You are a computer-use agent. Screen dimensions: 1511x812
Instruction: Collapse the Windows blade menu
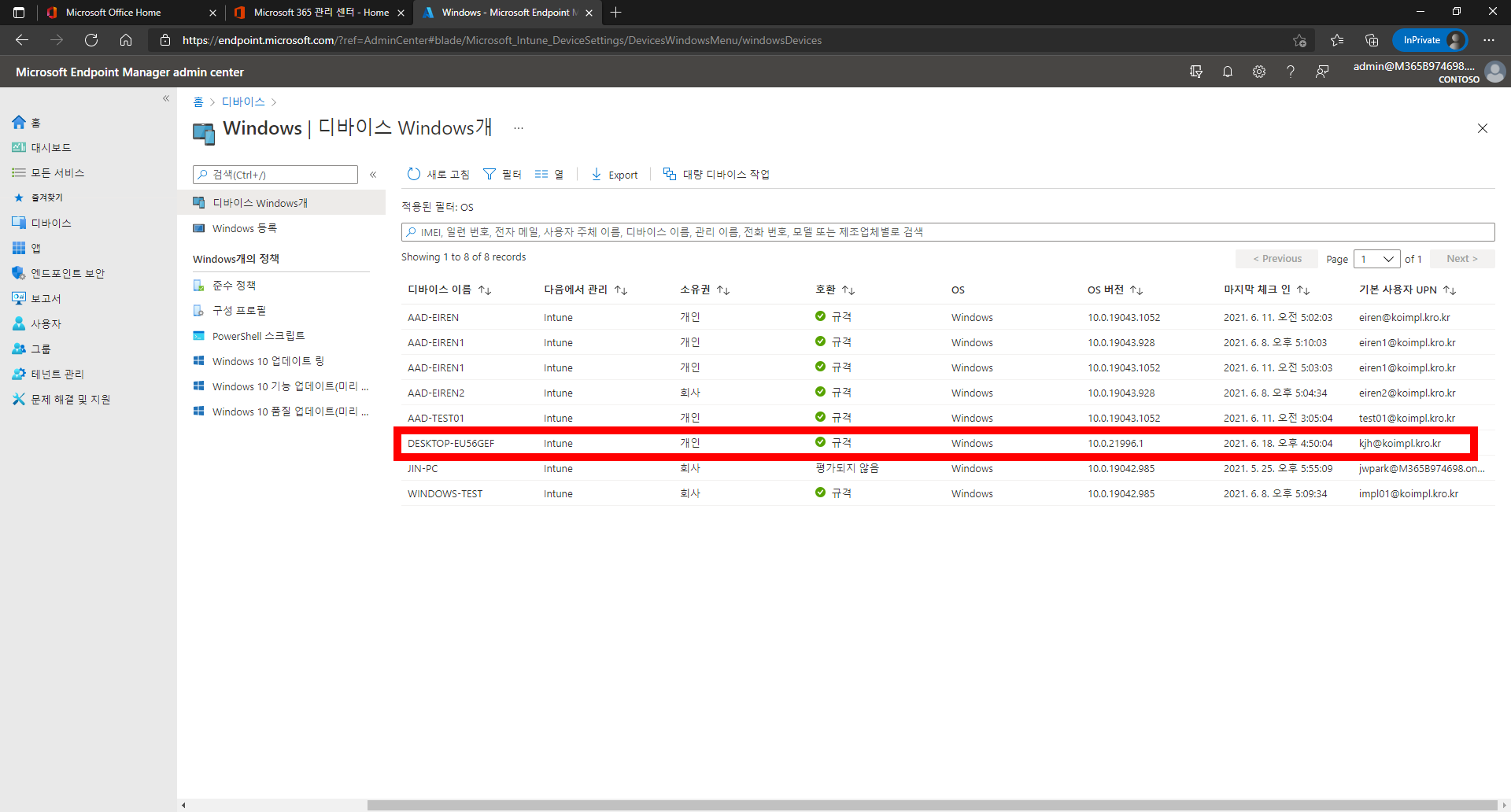click(x=373, y=175)
